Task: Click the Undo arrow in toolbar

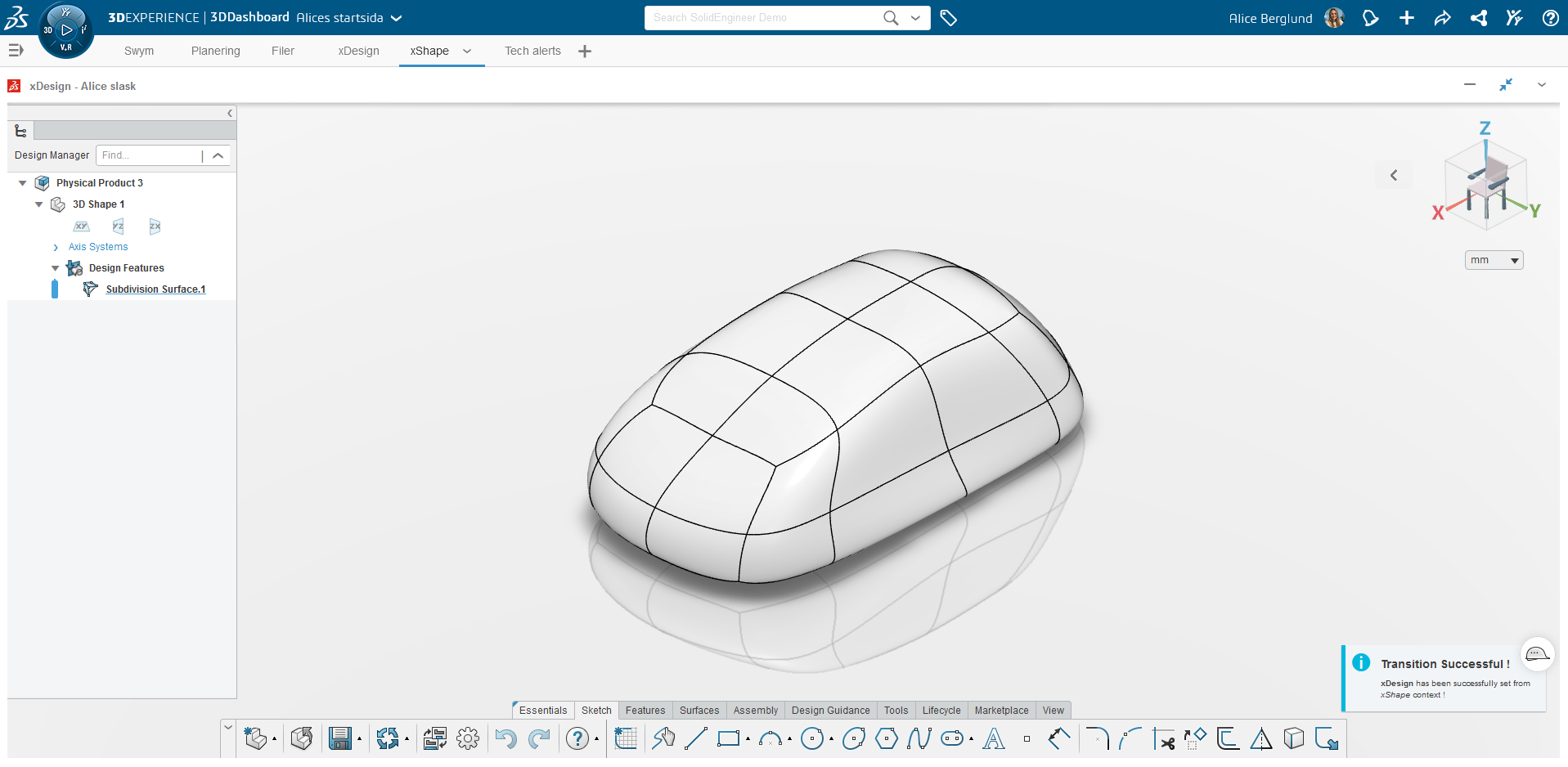Action: click(x=505, y=738)
